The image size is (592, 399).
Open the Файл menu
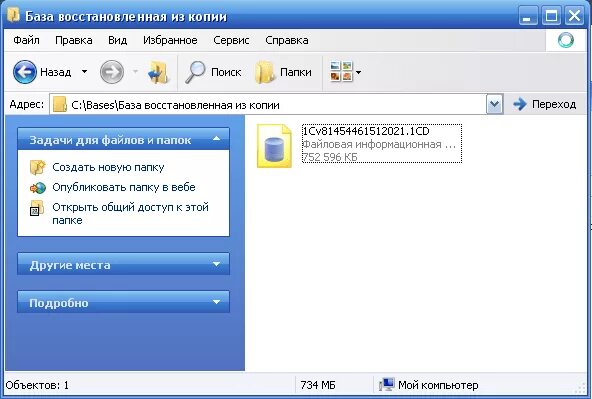[26, 40]
